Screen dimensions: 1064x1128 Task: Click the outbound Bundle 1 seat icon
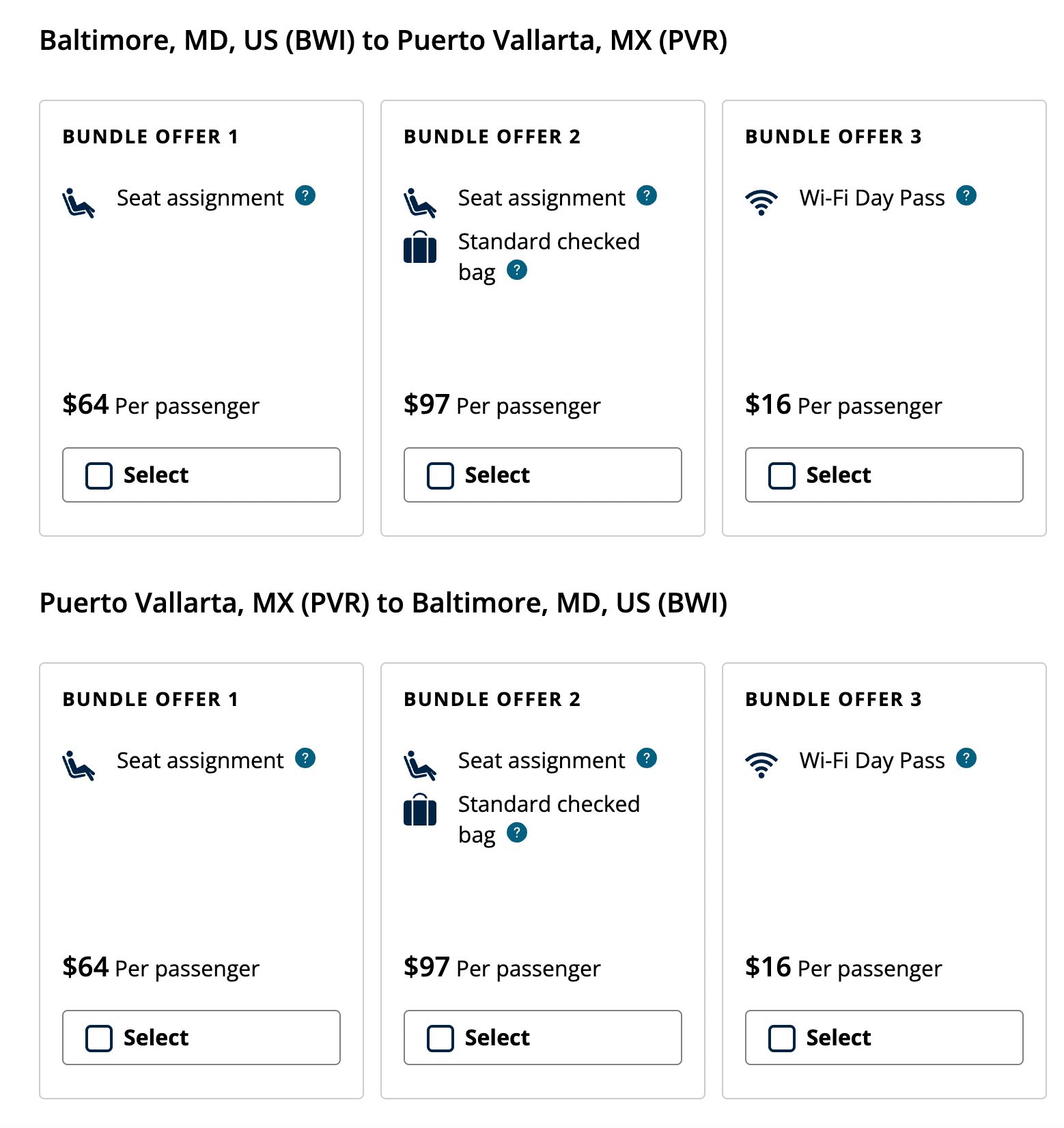pyautogui.click(x=78, y=203)
